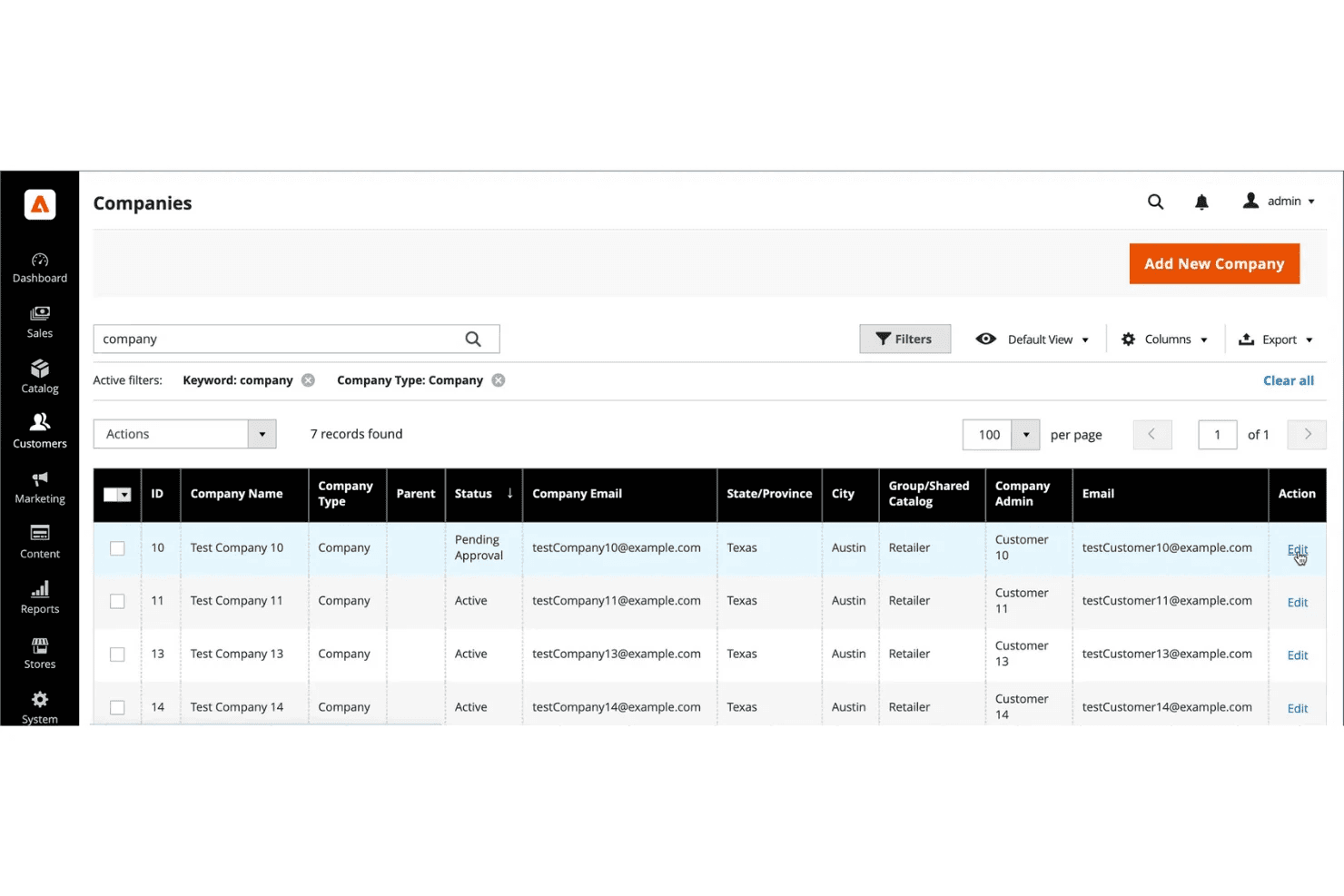1344x896 pixels.
Task: Go to the previous page arrow
Action: click(1152, 434)
